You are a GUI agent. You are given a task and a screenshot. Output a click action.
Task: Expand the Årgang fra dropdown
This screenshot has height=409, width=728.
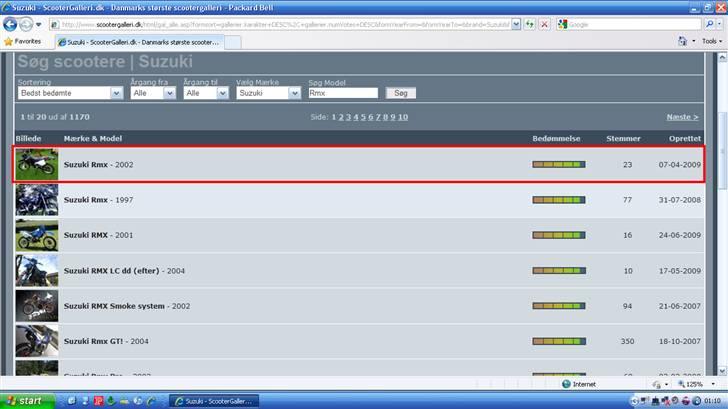(153, 93)
